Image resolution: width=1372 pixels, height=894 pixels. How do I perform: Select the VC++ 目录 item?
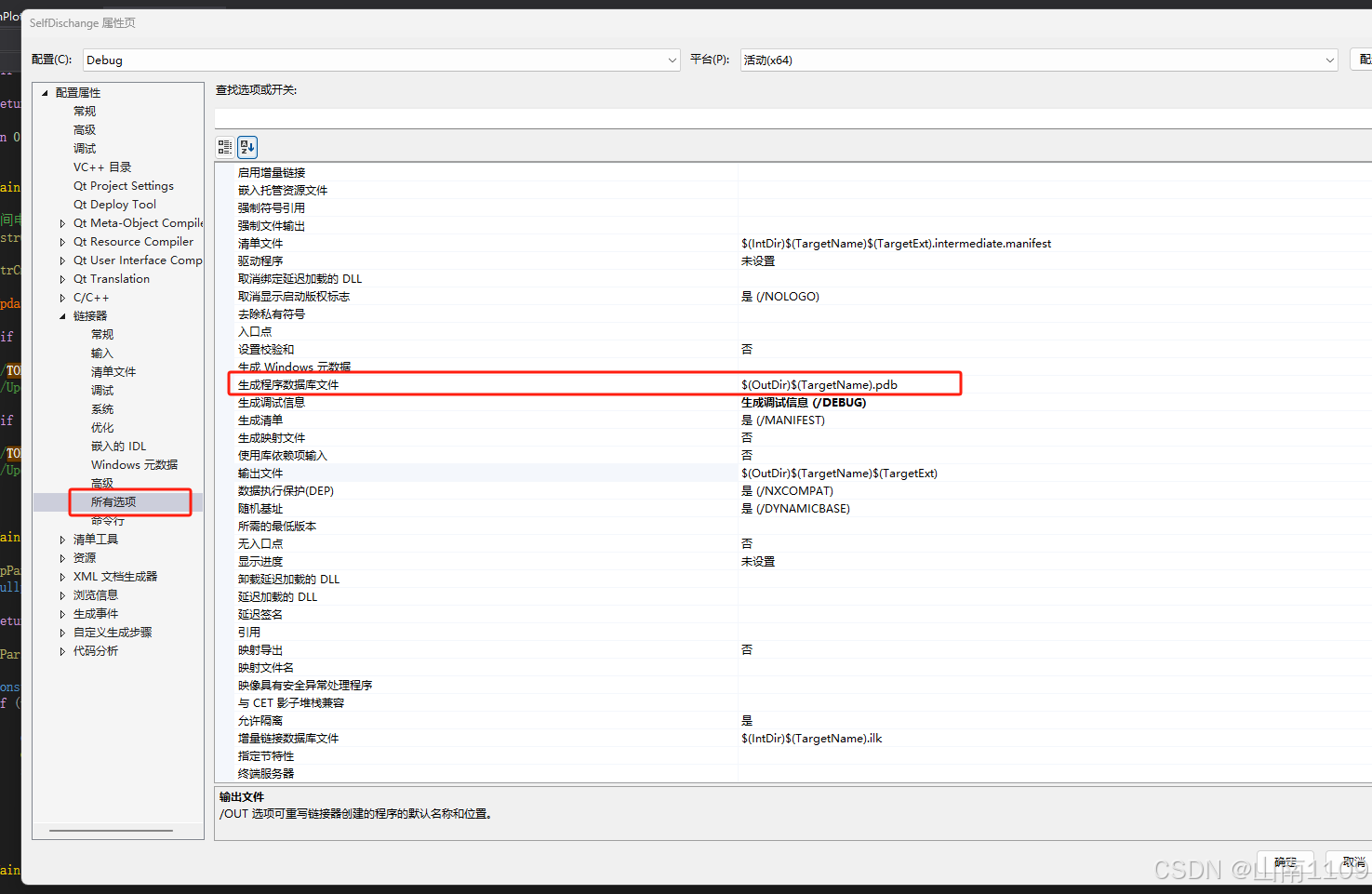tap(102, 167)
